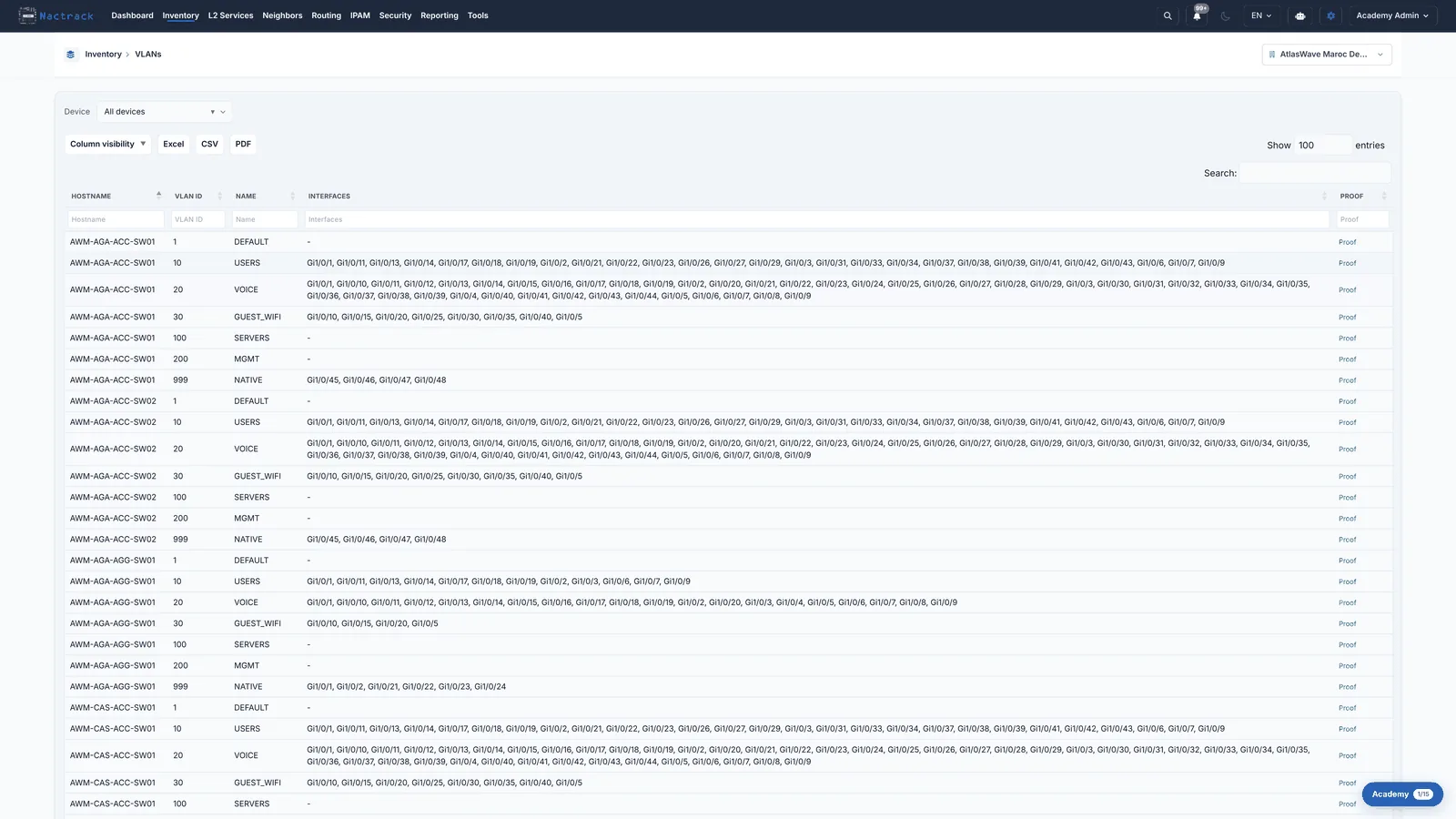
Task: Open Proof for AWM-AGA-AGG-SW01 VOICE row
Action: click(1347, 602)
